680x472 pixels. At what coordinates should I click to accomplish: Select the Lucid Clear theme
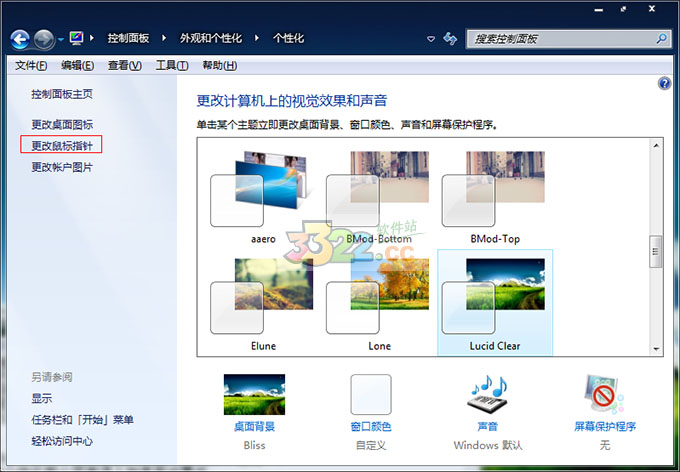(x=495, y=304)
